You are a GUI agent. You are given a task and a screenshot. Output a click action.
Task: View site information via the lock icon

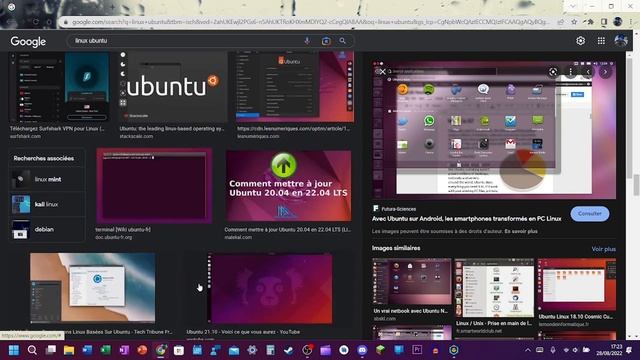click(65, 22)
